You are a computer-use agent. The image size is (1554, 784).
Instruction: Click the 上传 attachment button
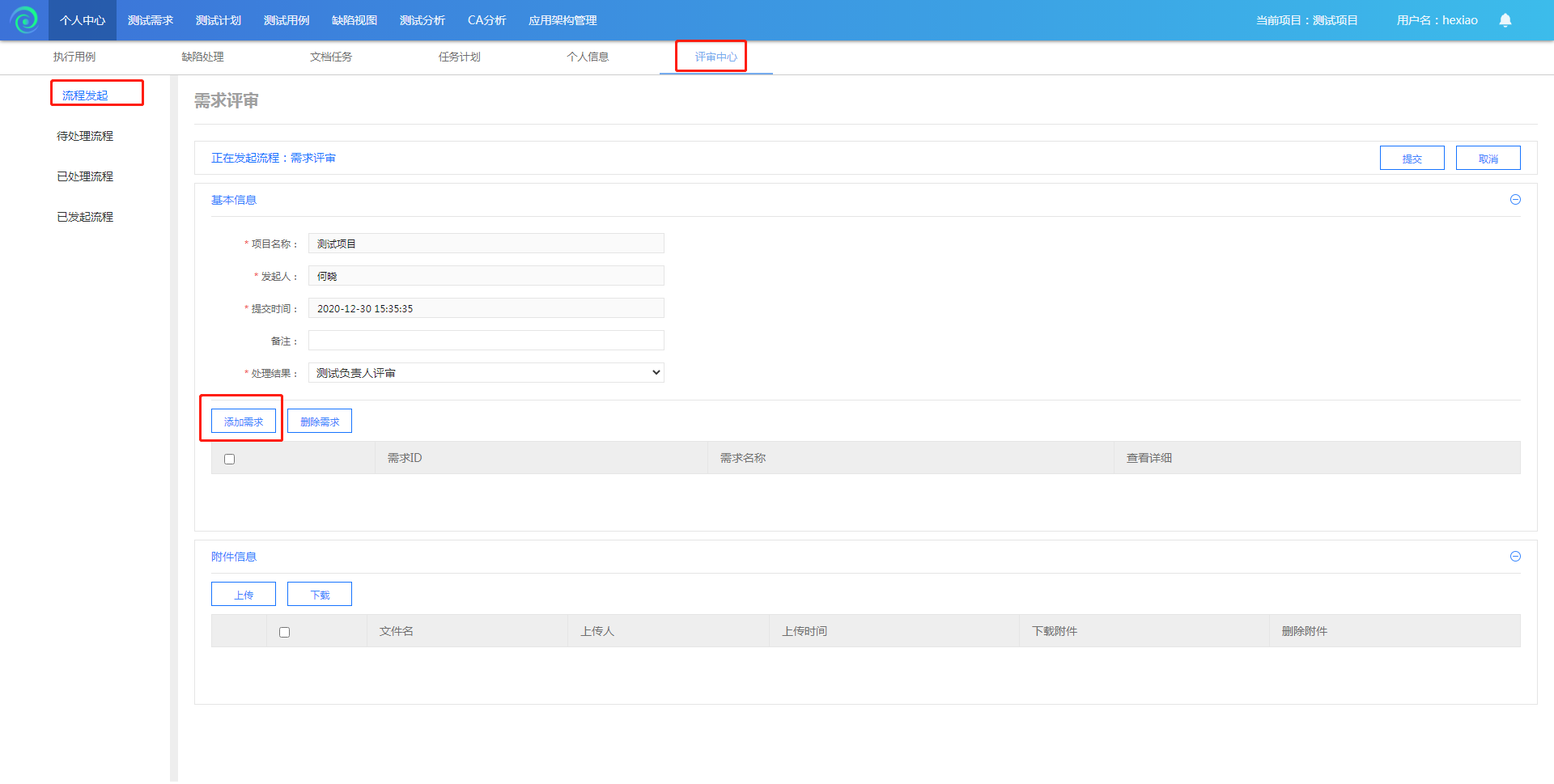tap(244, 595)
